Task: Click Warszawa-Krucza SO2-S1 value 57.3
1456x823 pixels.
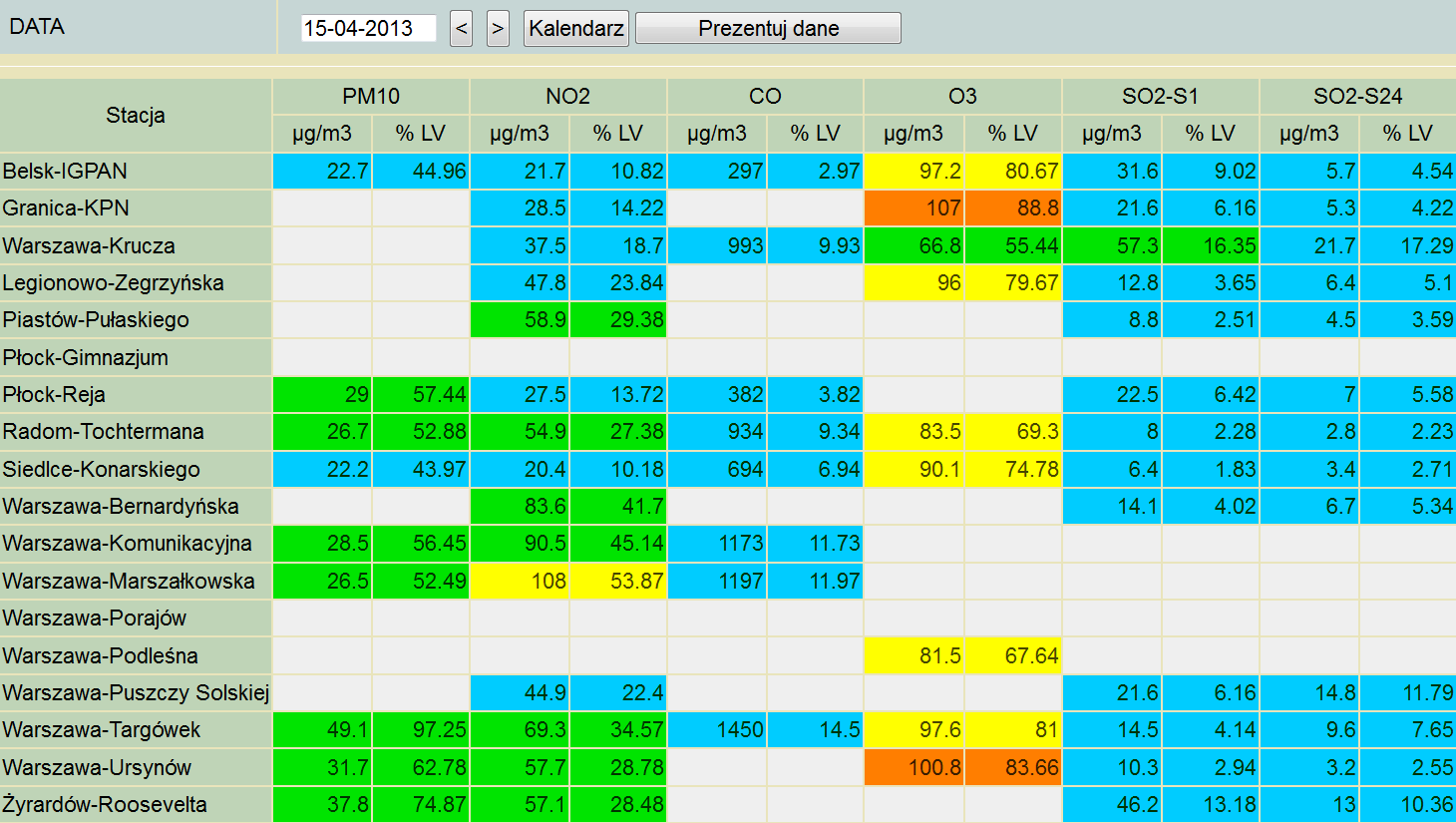Action: pos(1112,245)
